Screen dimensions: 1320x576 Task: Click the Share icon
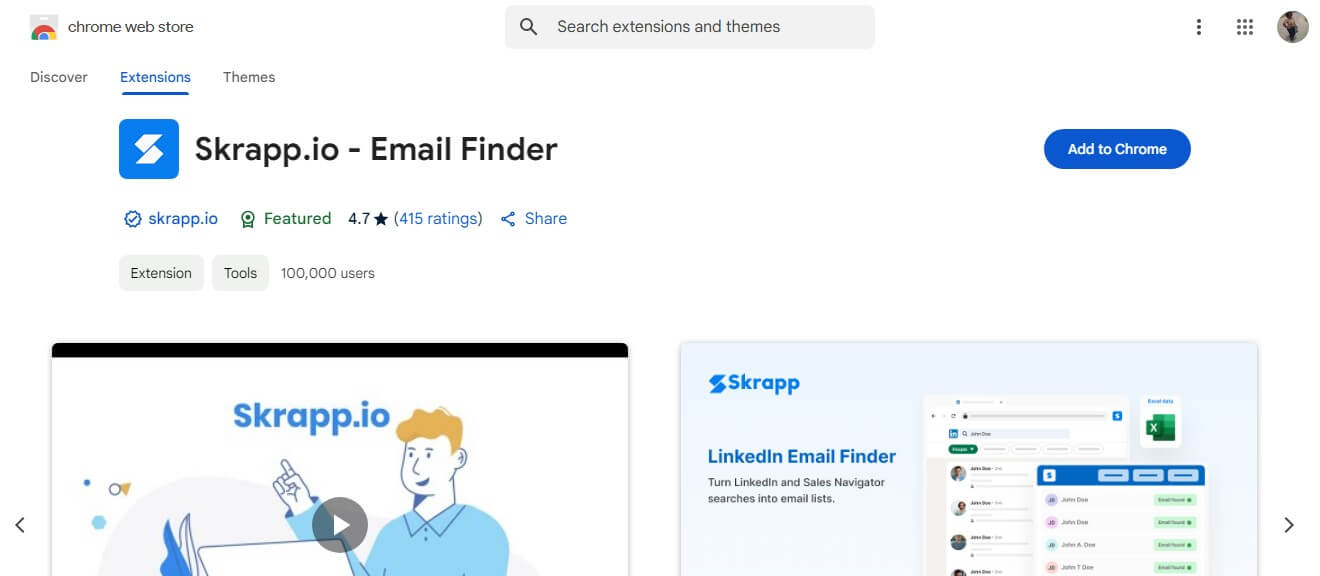click(508, 219)
